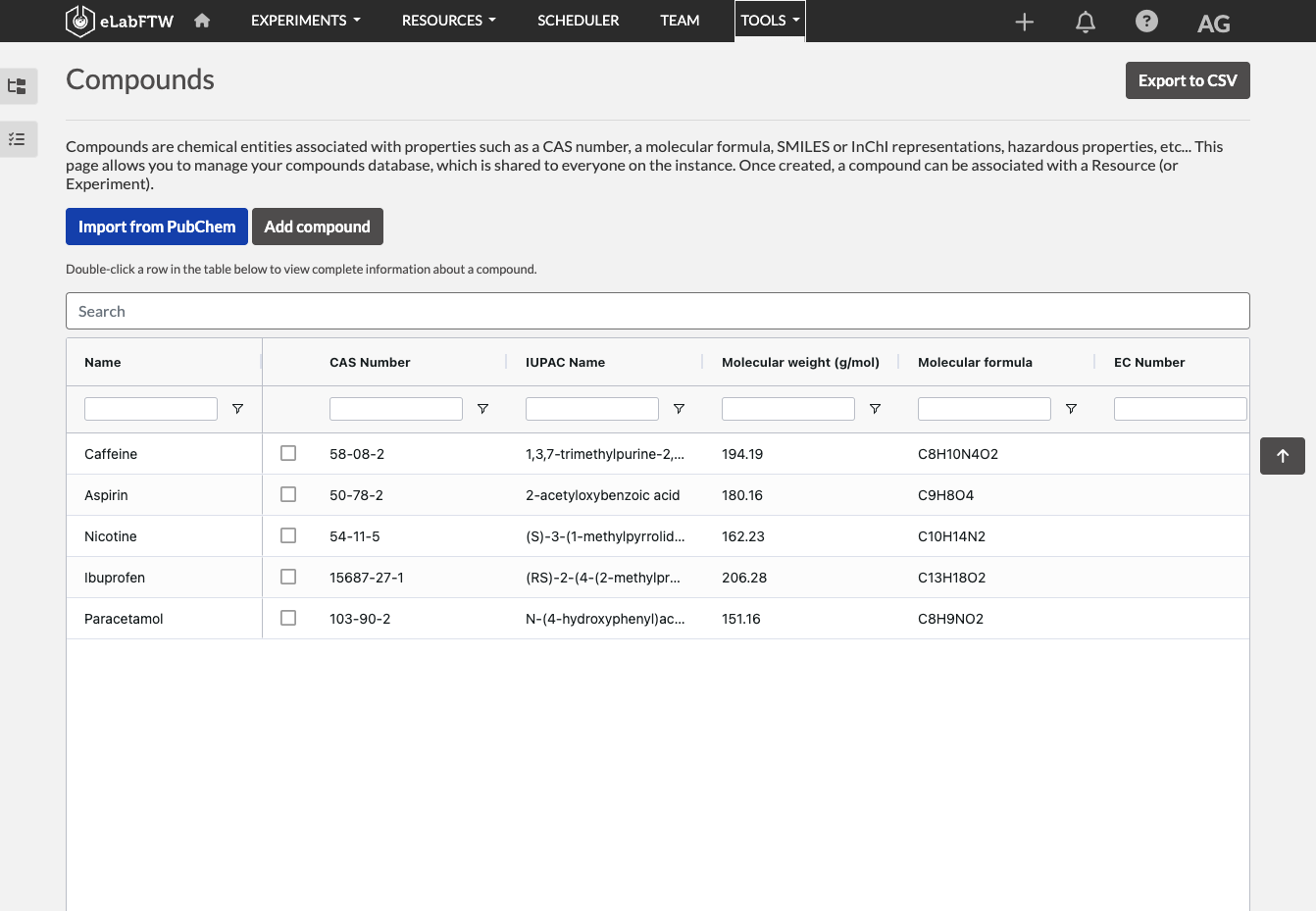This screenshot has height=911, width=1316.
Task: Expand the Resources dropdown menu
Action: (x=449, y=21)
